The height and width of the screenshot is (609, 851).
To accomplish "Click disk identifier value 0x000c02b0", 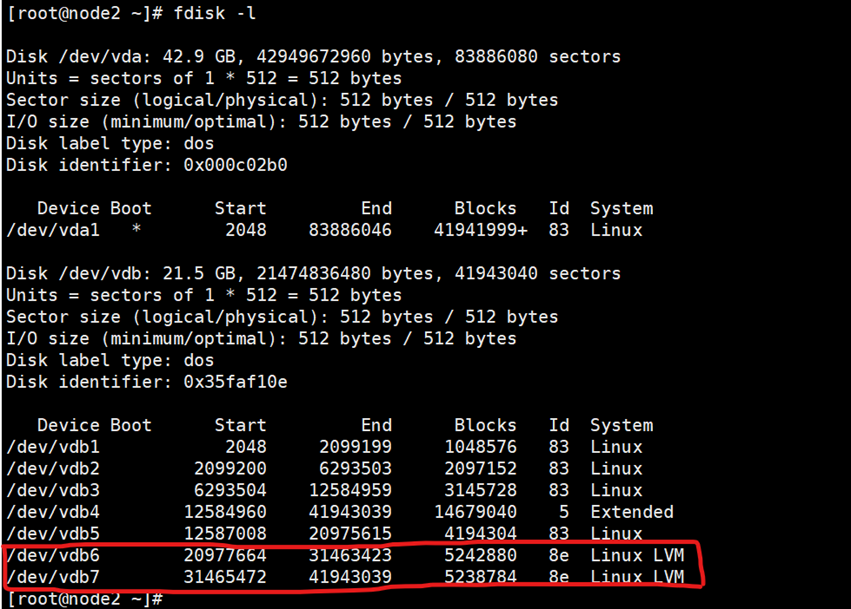I will 238,165.
